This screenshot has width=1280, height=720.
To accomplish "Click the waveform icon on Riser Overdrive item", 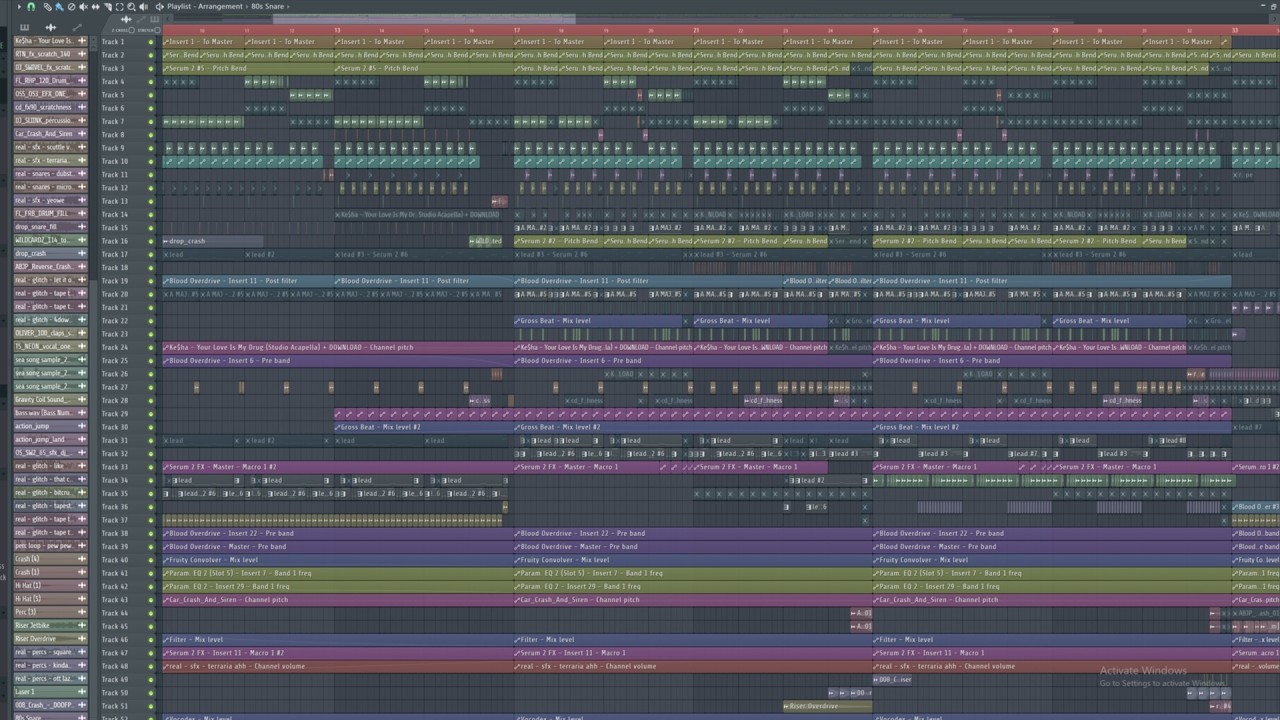I will pyautogui.click(x=82, y=639).
